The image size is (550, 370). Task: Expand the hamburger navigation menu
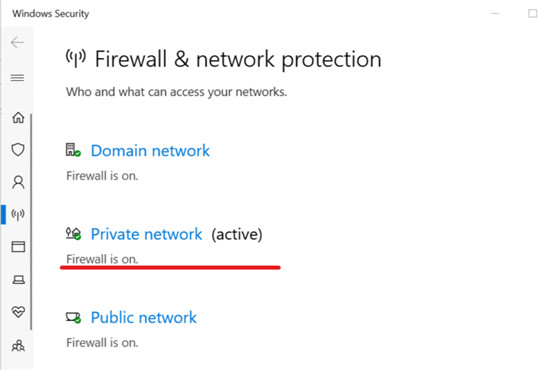pos(17,78)
